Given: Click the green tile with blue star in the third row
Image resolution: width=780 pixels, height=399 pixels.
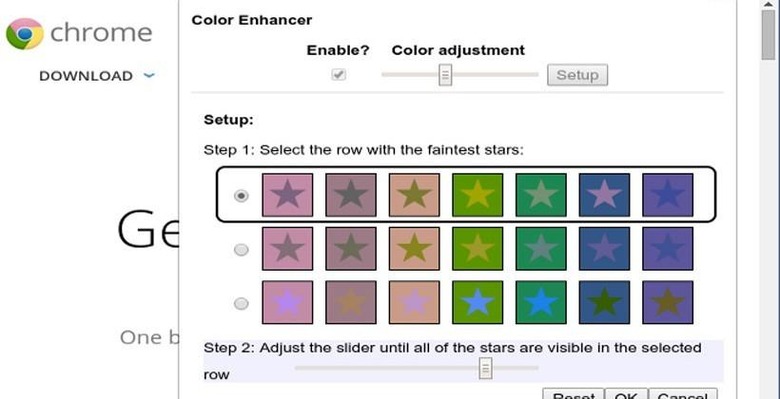Looking at the screenshot, I should point(478,302).
